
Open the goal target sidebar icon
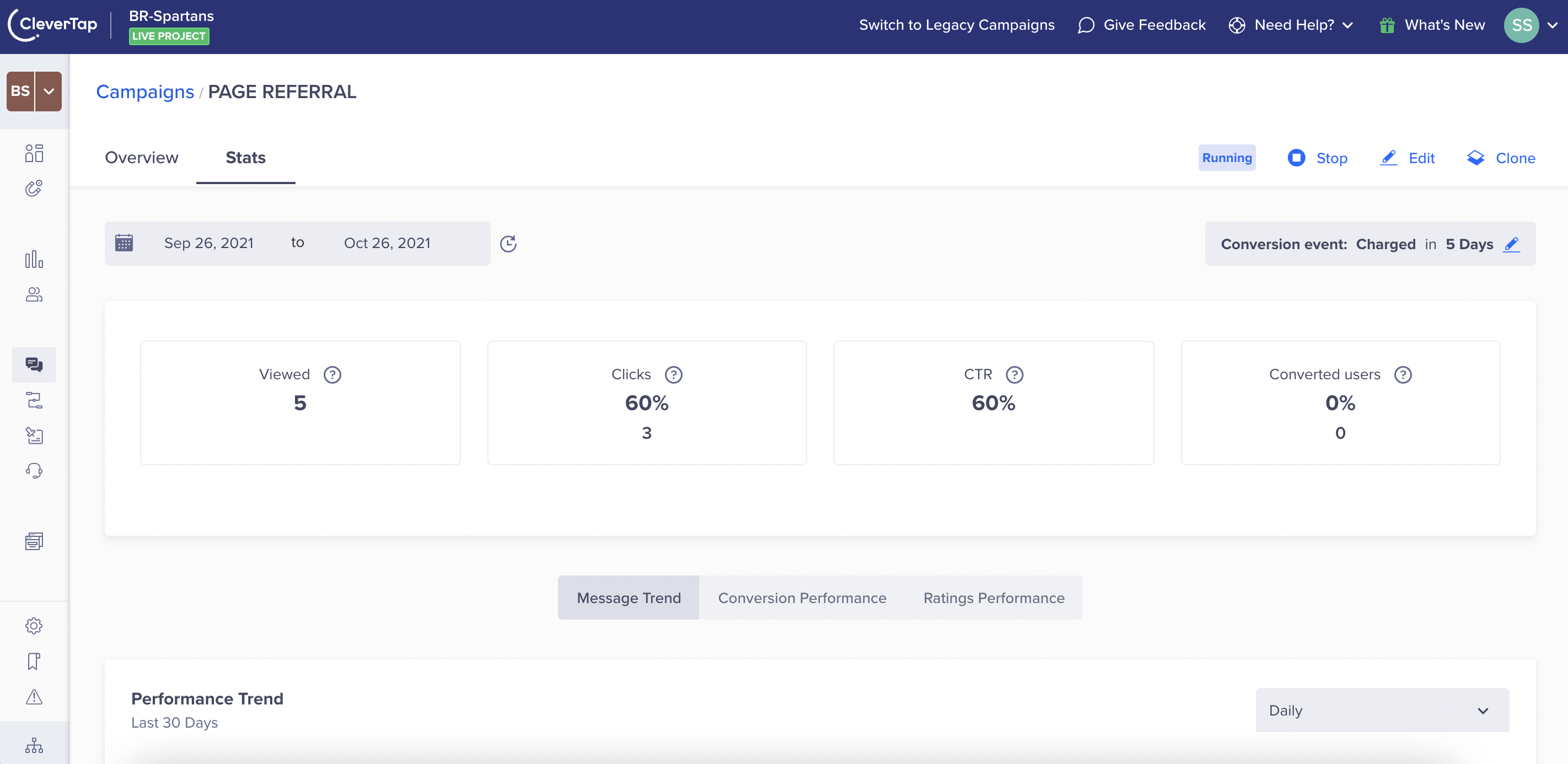(x=34, y=188)
